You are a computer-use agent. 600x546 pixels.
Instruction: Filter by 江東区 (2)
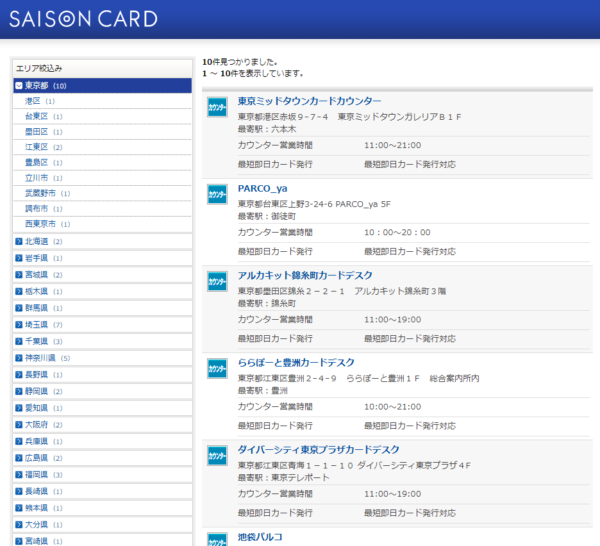[x=103, y=147]
